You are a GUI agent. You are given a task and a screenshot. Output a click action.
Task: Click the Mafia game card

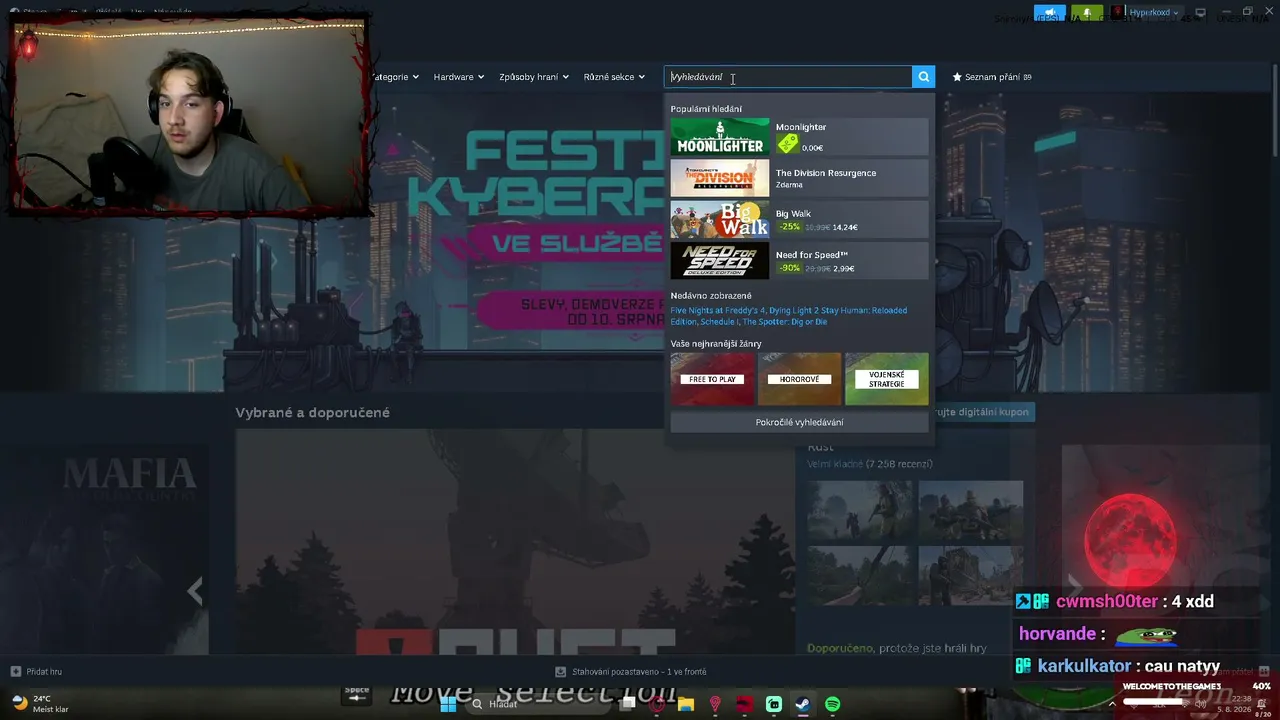click(105, 548)
